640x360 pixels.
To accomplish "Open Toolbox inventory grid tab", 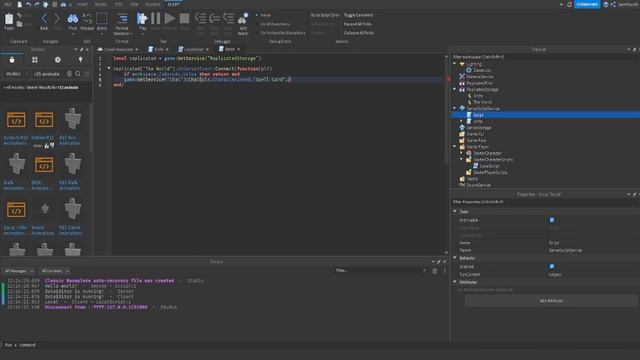I will pyautogui.click(x=35, y=60).
